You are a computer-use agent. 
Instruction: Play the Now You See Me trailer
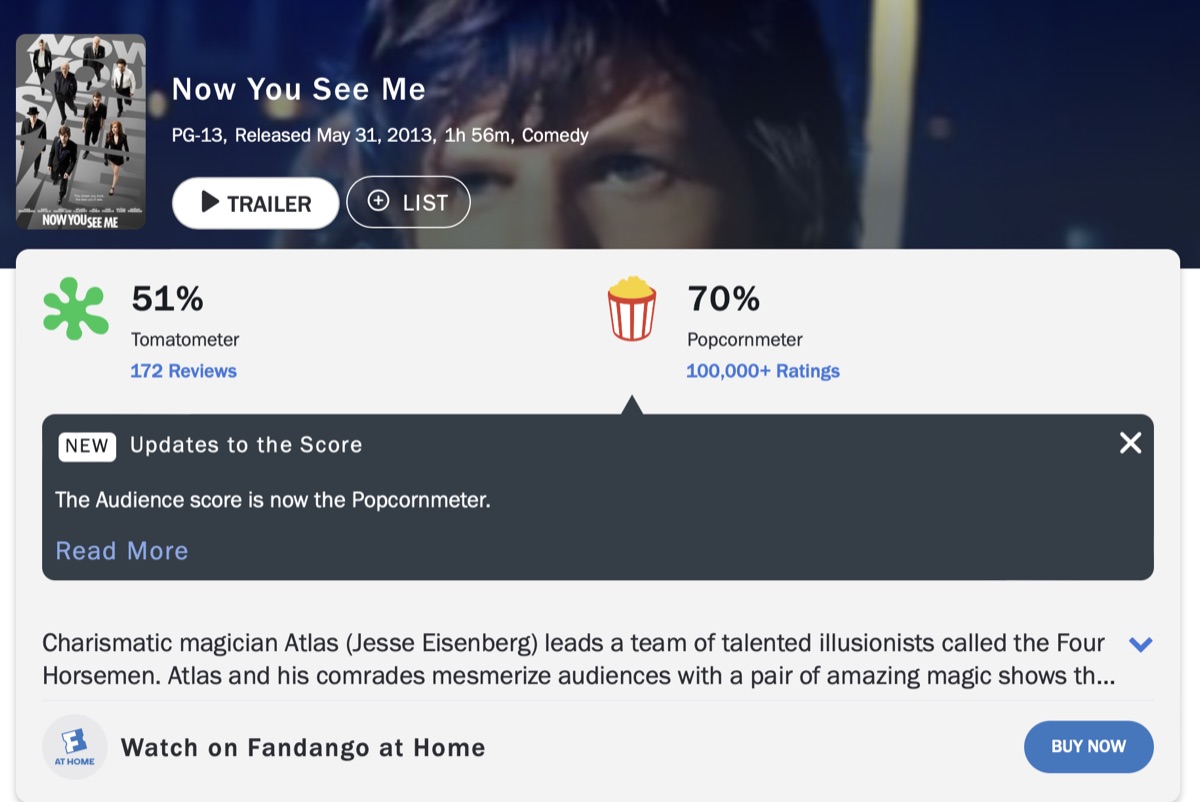255,203
